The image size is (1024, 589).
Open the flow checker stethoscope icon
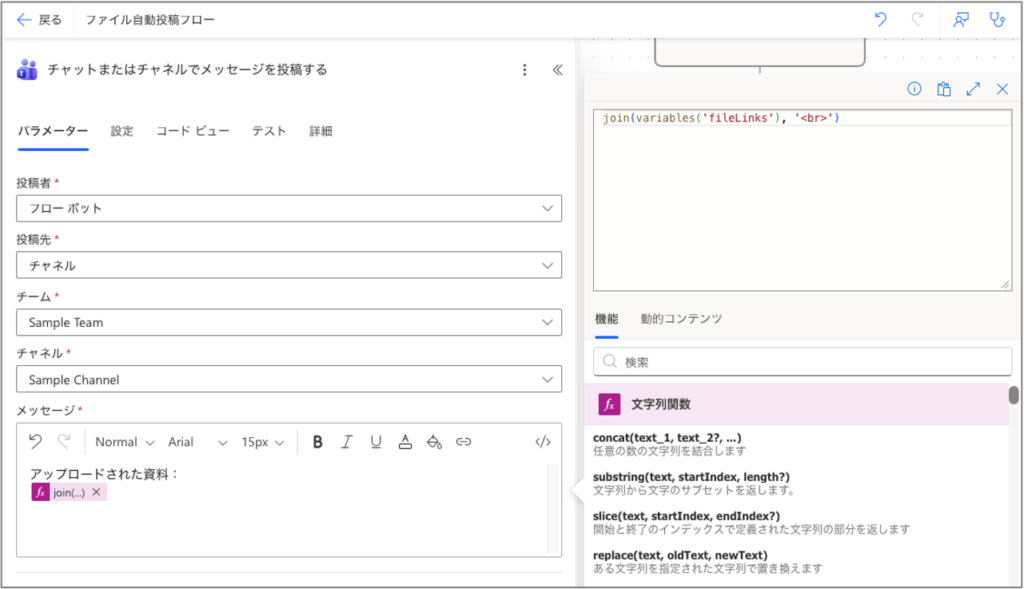tap(996, 20)
